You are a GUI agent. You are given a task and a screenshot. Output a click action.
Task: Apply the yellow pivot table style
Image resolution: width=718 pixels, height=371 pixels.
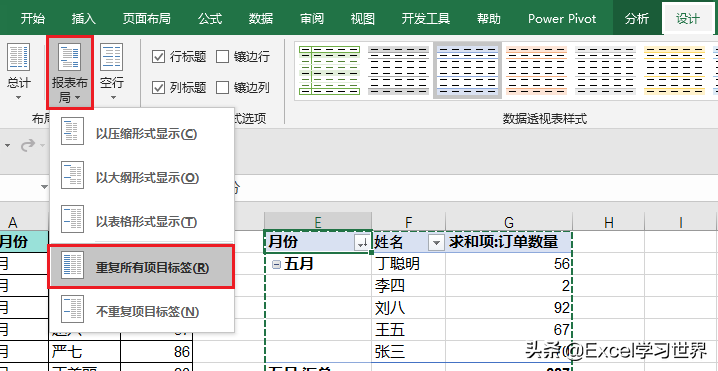pos(674,71)
